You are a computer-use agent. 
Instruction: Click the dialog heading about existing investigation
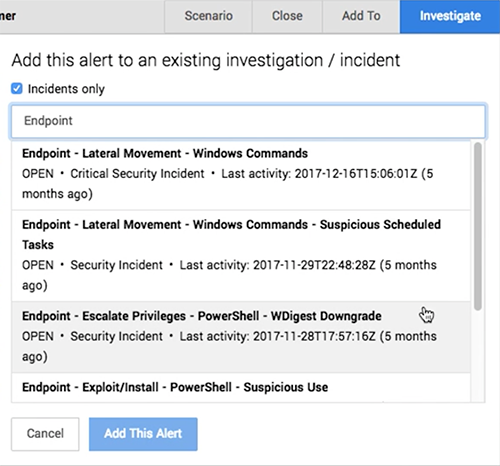206,61
